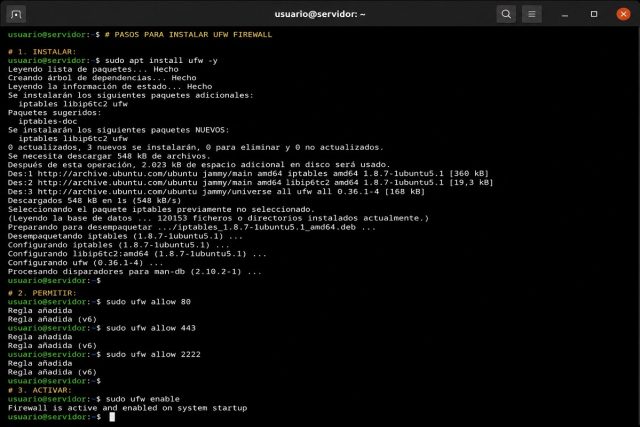Click the line starting '0 actualizados, 3 nuevos'

point(196,147)
